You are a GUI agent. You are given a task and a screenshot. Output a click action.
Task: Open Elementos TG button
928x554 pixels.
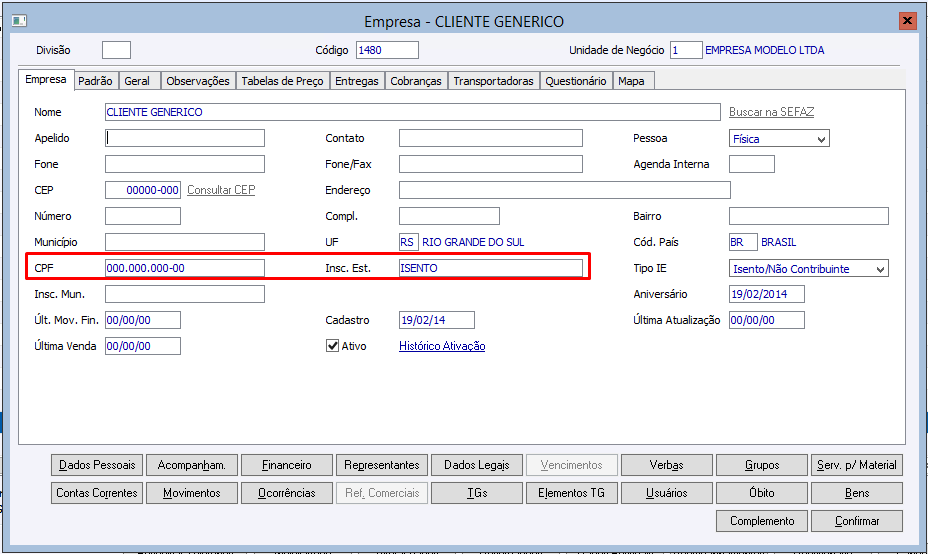coord(572,493)
